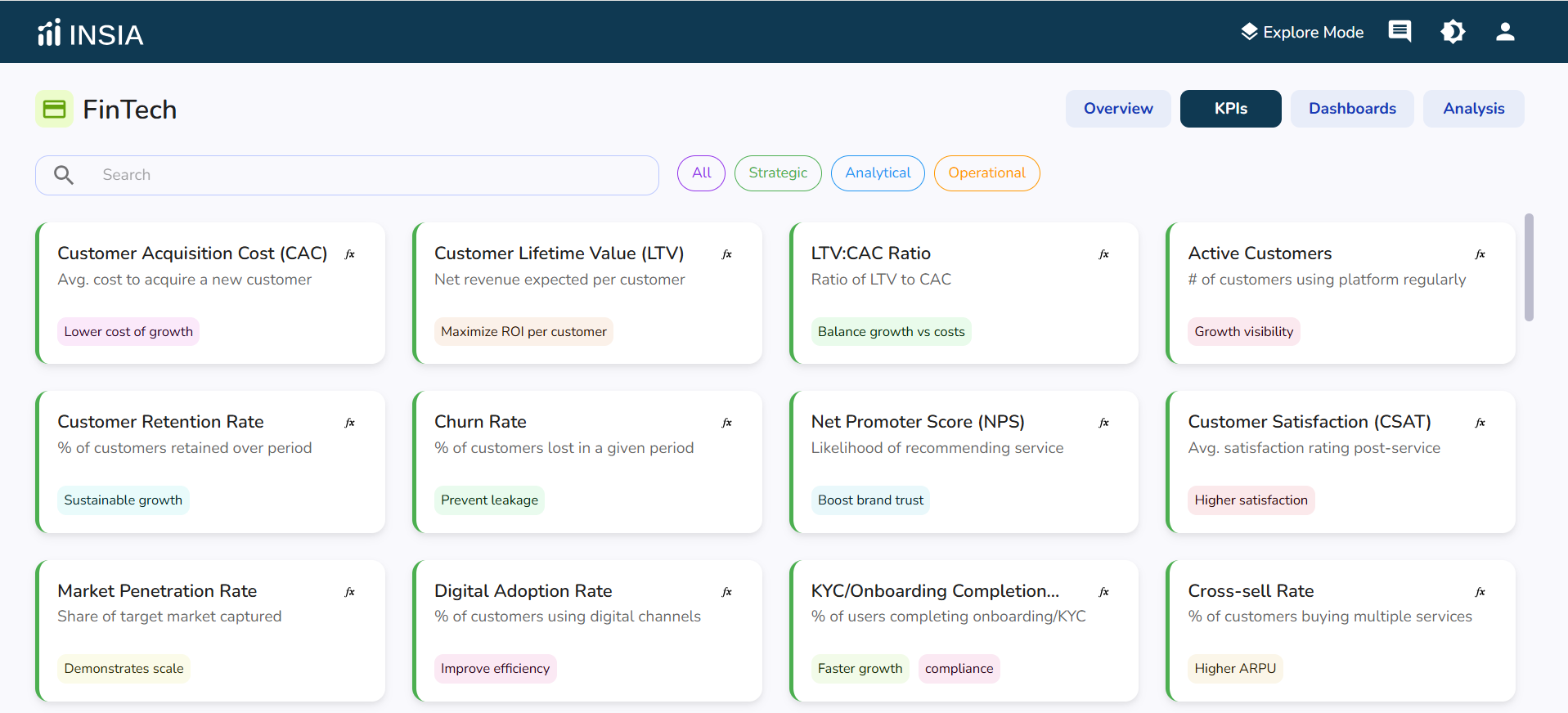The height and width of the screenshot is (713, 1568).
Task: Open formula icon on Digital Adoption Rate card
Action: click(x=727, y=592)
